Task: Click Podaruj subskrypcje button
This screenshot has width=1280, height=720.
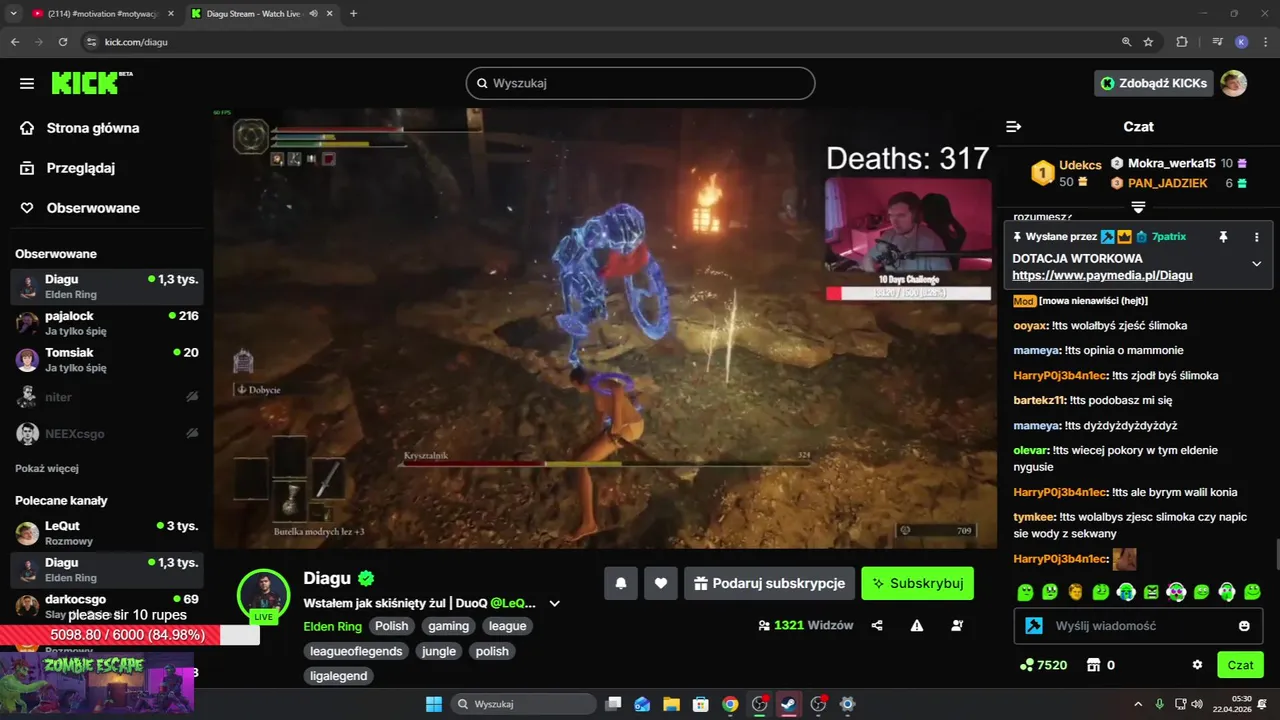Action: pos(768,583)
